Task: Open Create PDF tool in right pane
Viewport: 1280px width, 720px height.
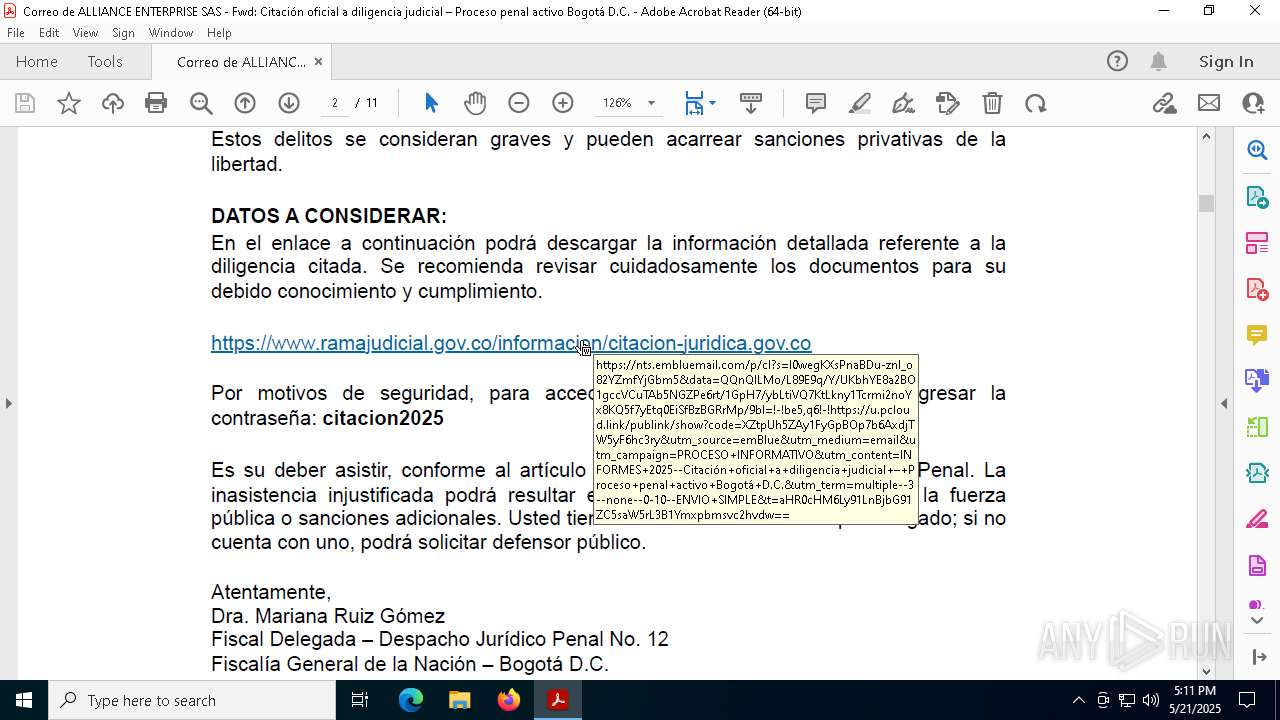Action: point(1257,289)
